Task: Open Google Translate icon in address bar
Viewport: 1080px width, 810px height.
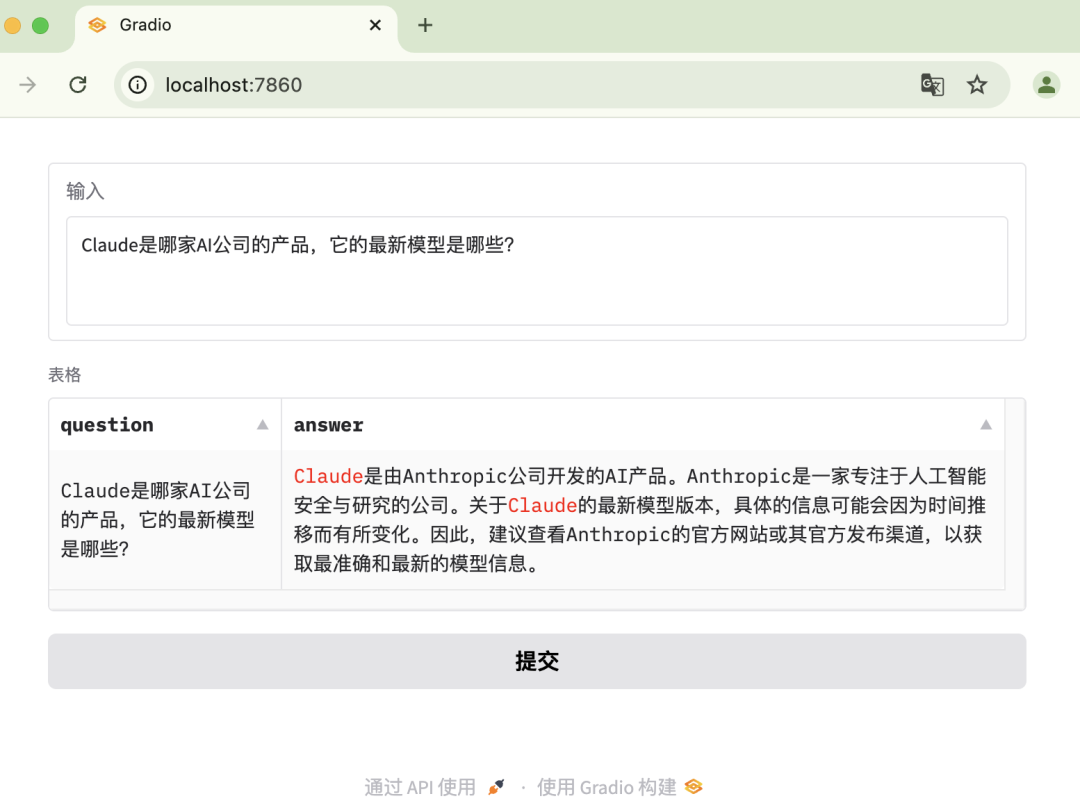Action: [x=932, y=86]
